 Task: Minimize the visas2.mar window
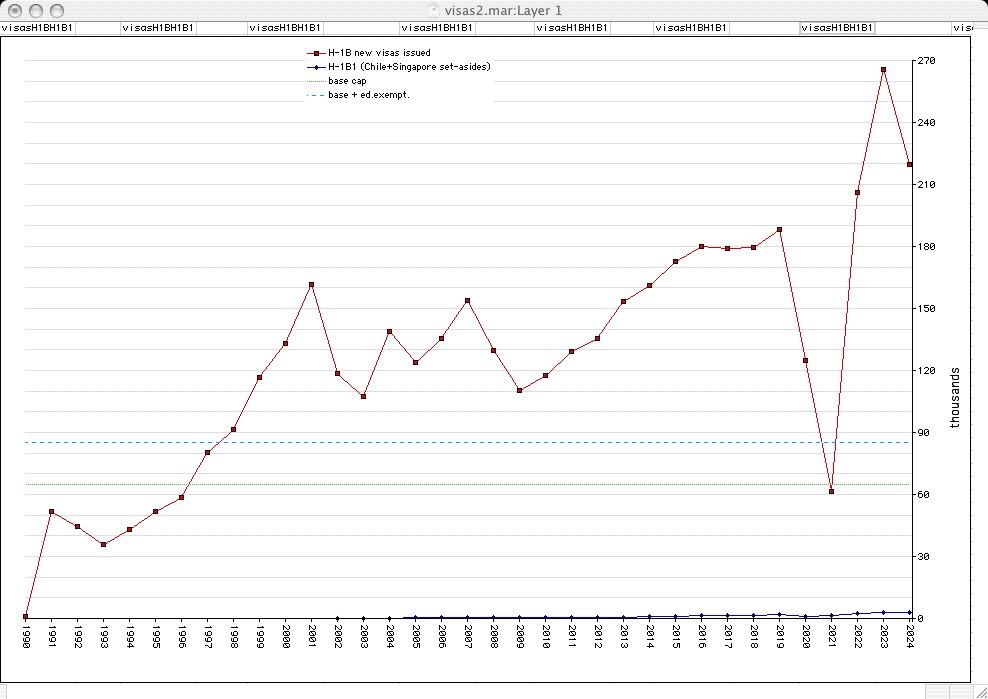tap(34, 9)
